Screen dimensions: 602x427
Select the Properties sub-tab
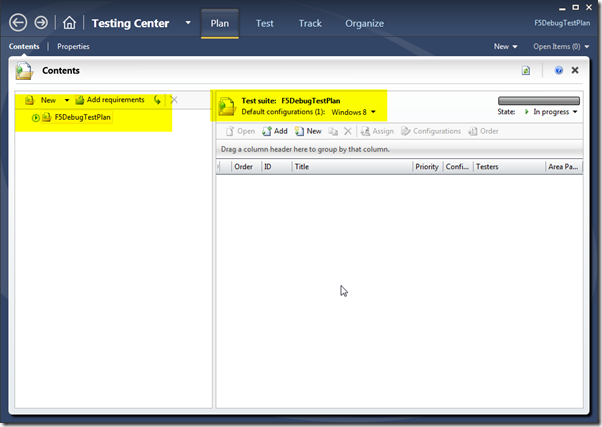click(73, 46)
